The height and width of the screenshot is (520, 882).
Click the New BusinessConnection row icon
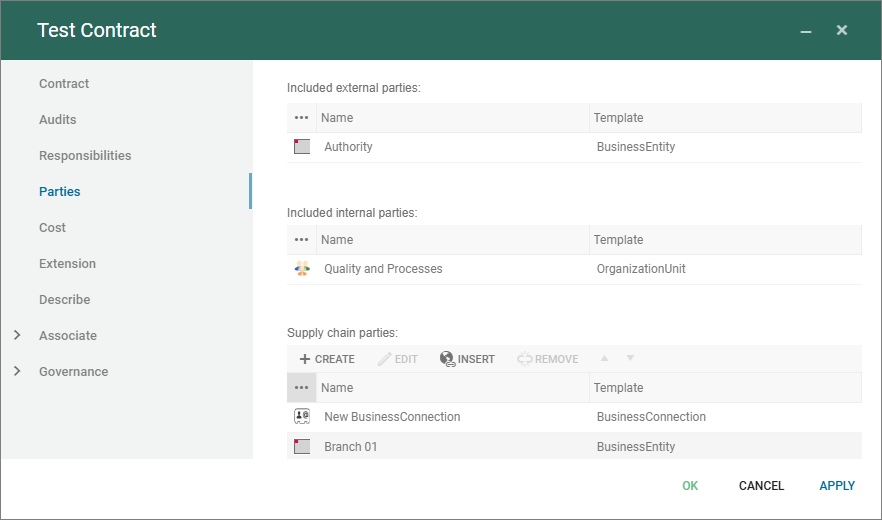[302, 417]
